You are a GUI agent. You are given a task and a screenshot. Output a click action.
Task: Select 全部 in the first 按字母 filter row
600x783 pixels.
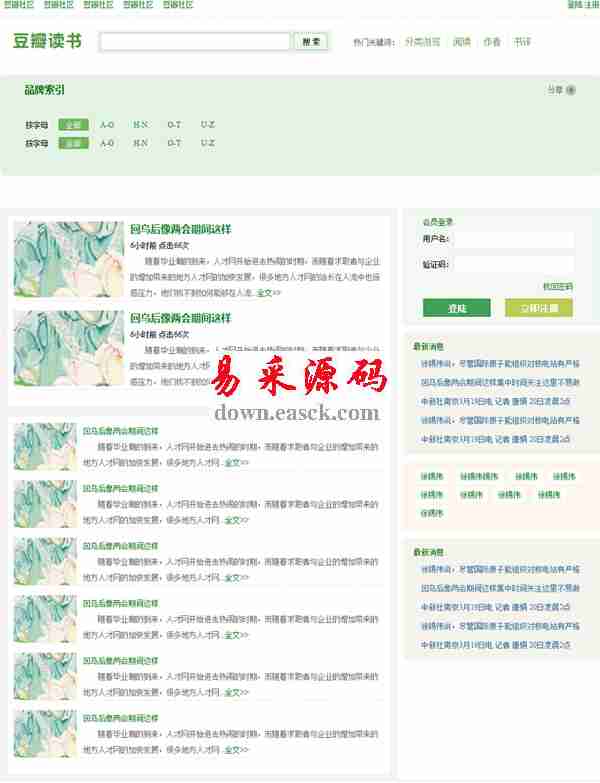click(x=73, y=125)
